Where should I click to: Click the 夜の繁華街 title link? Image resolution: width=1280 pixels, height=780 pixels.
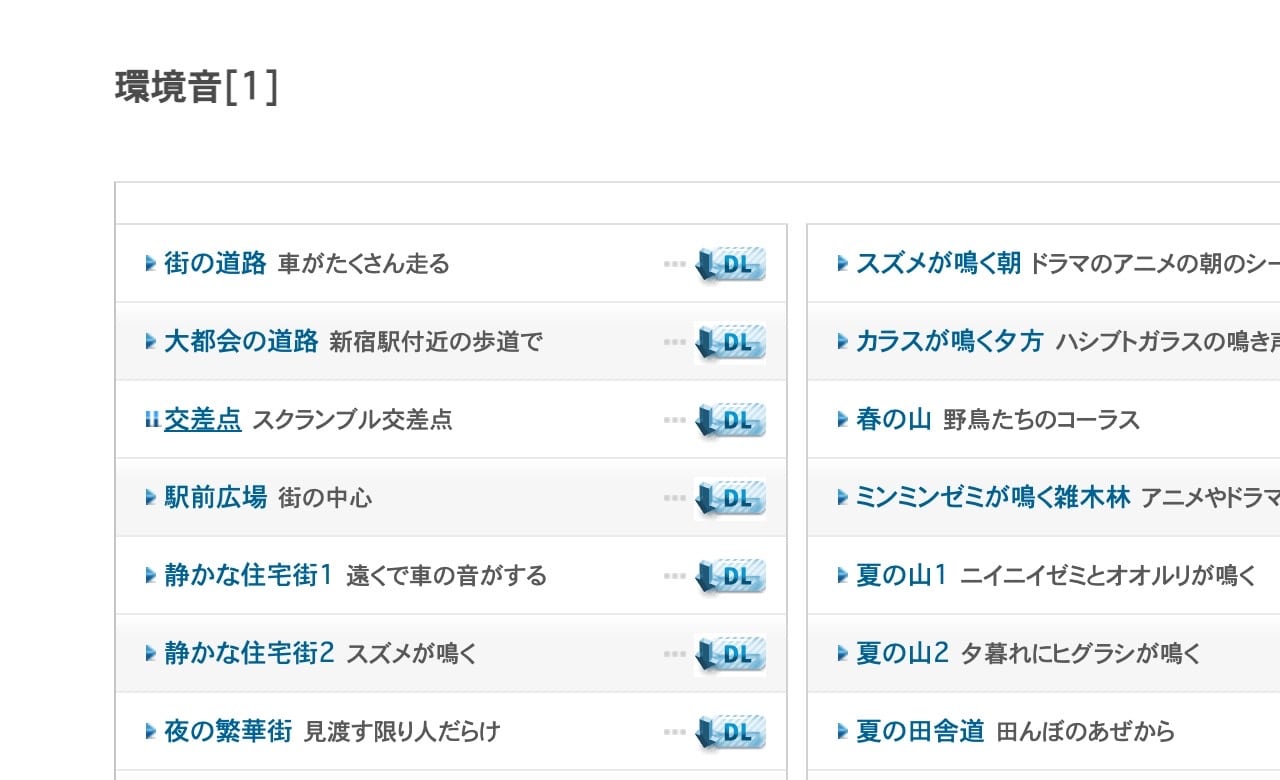coord(228,732)
